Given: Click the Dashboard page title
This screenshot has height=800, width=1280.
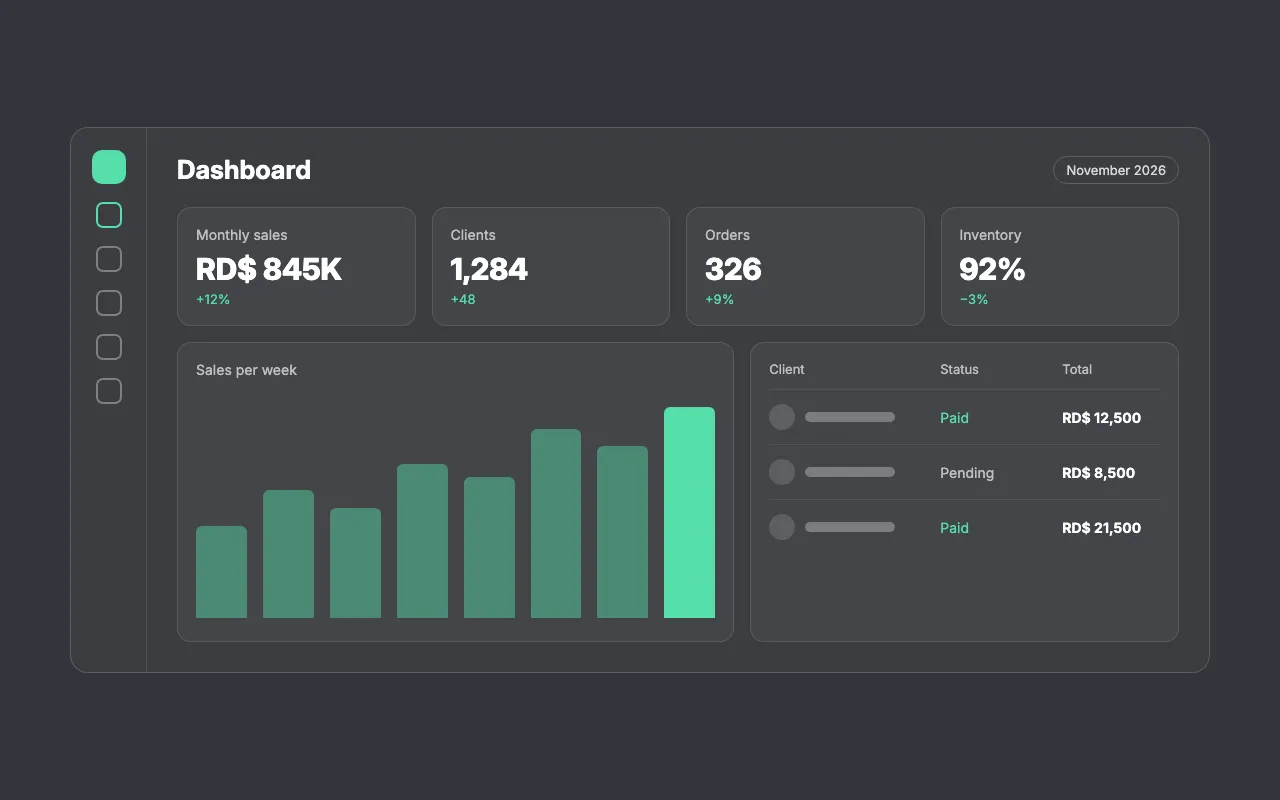Looking at the screenshot, I should click(x=244, y=170).
